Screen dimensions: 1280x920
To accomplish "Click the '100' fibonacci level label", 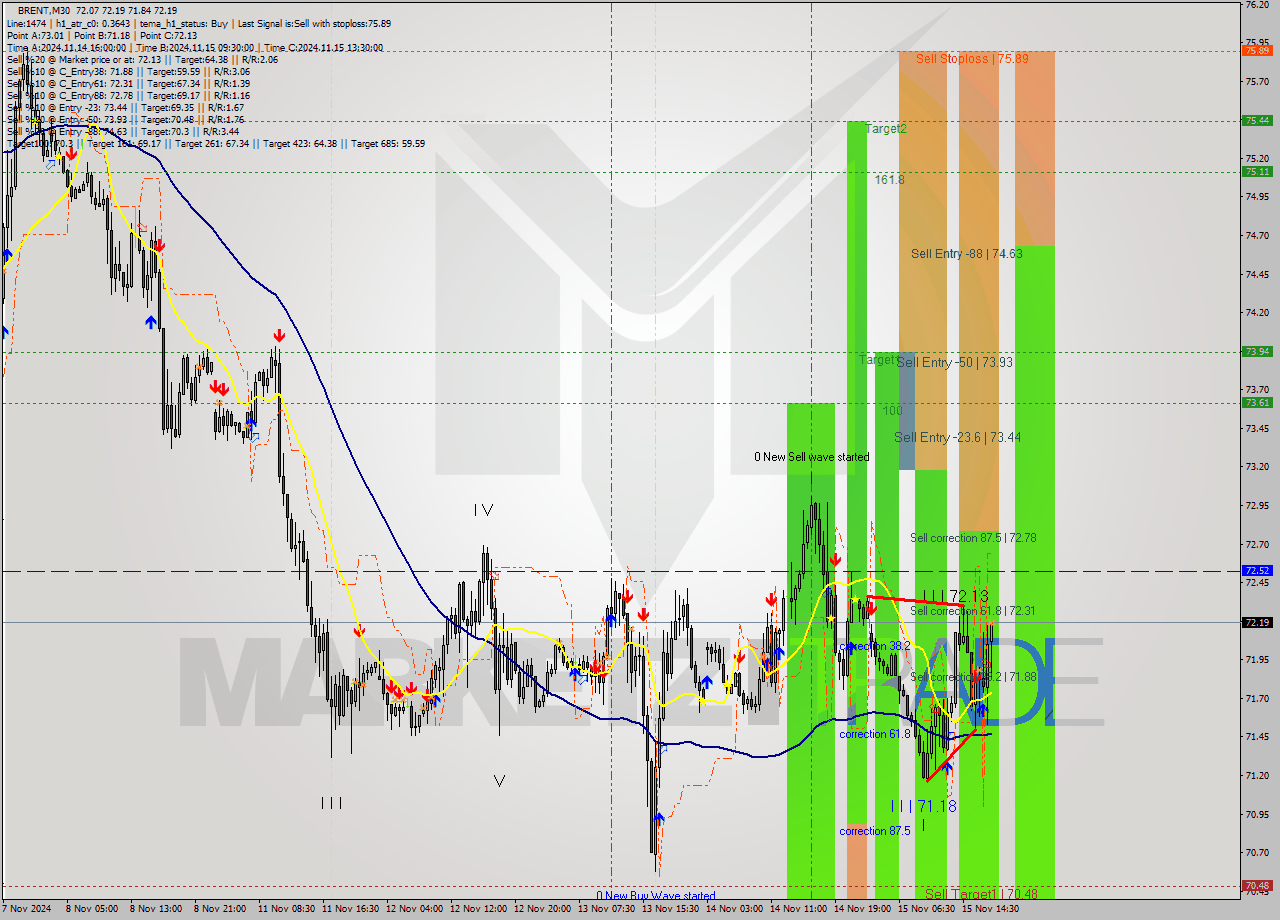I will pos(892,411).
